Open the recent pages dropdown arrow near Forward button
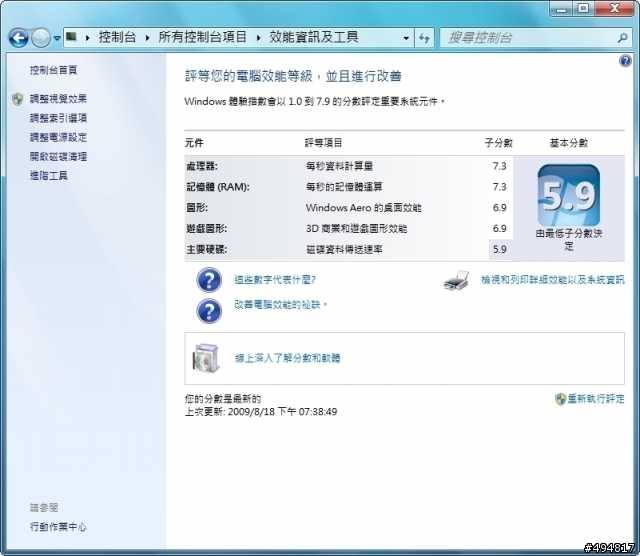This screenshot has width=640, height=556. pyautogui.click(x=58, y=38)
